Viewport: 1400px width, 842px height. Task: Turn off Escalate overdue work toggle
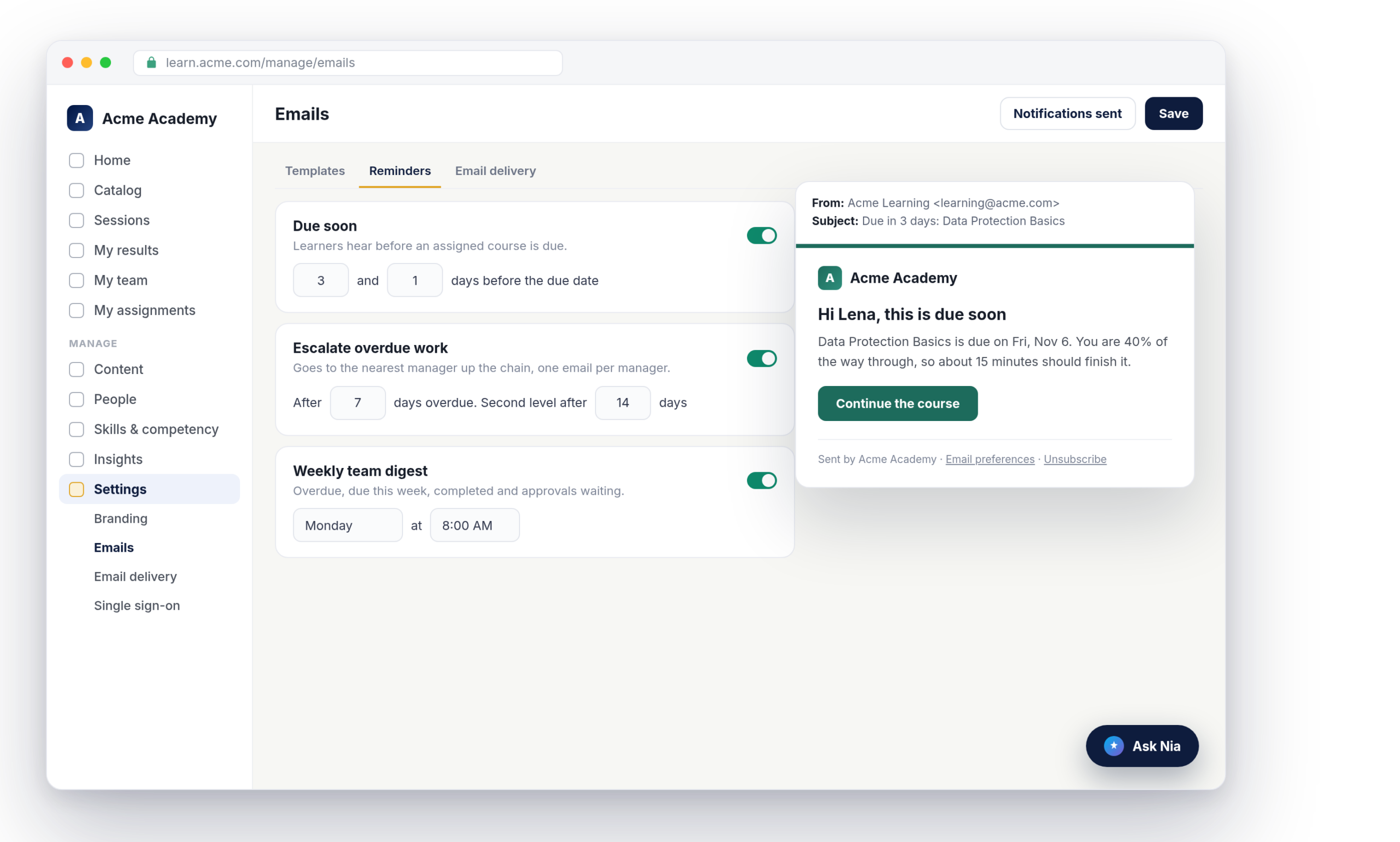point(762,359)
